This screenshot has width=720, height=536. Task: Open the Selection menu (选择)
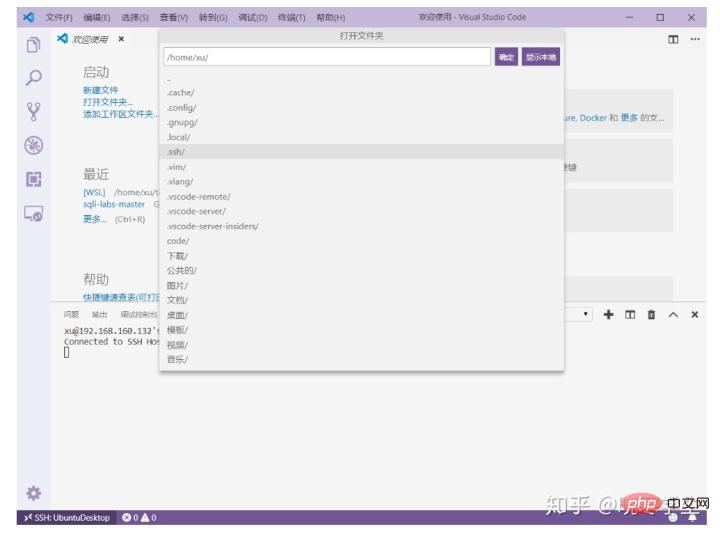click(x=135, y=17)
